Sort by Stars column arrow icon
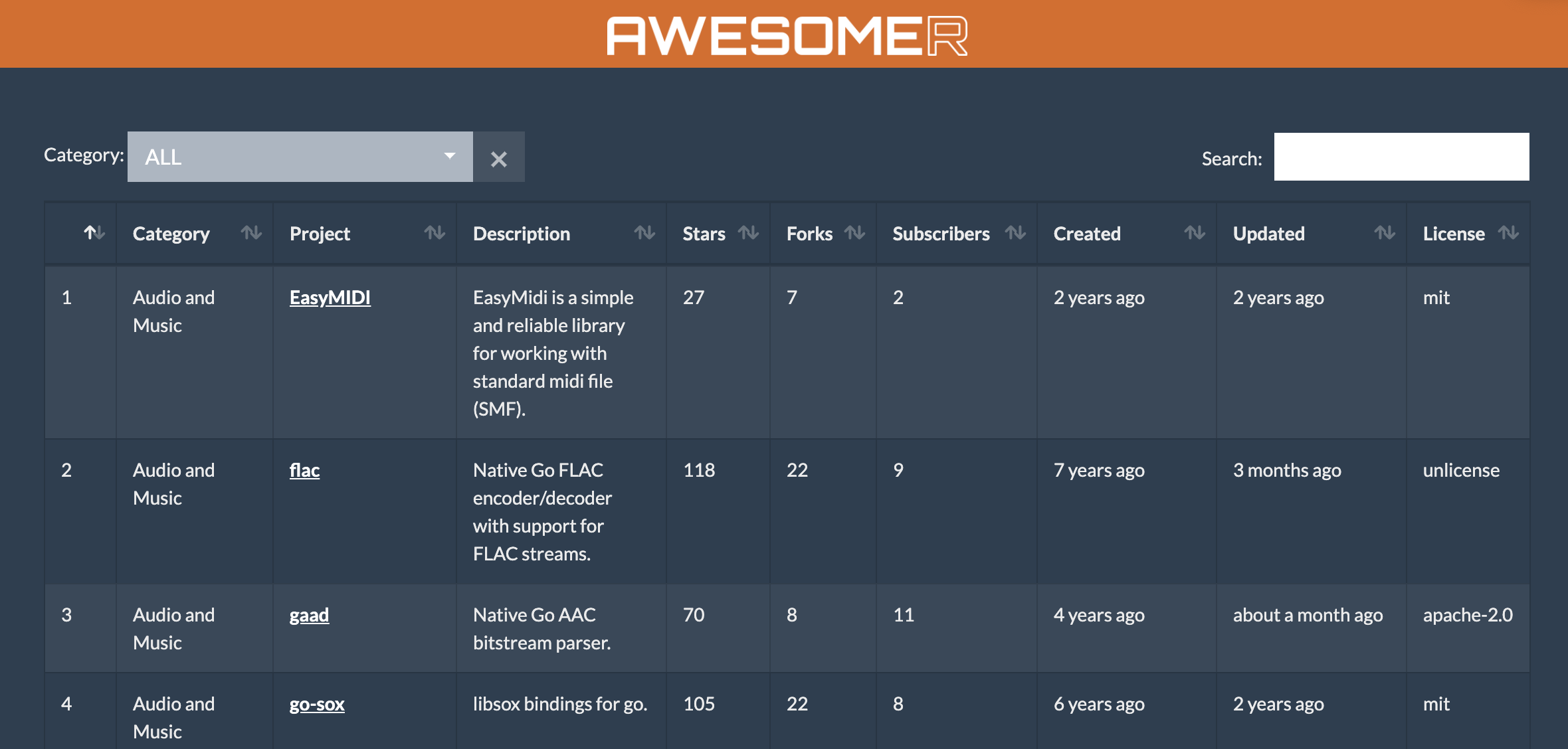 tap(748, 233)
